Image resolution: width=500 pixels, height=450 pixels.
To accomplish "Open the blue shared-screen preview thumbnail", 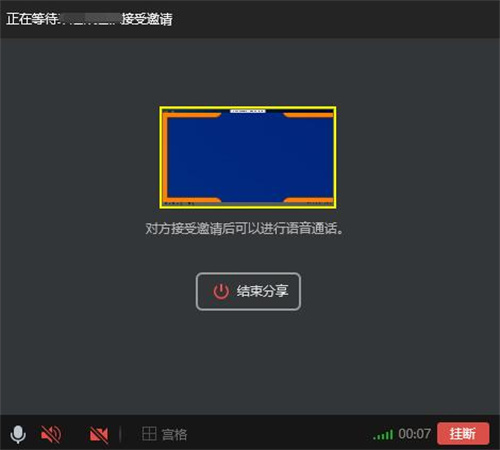I will tap(248, 158).
